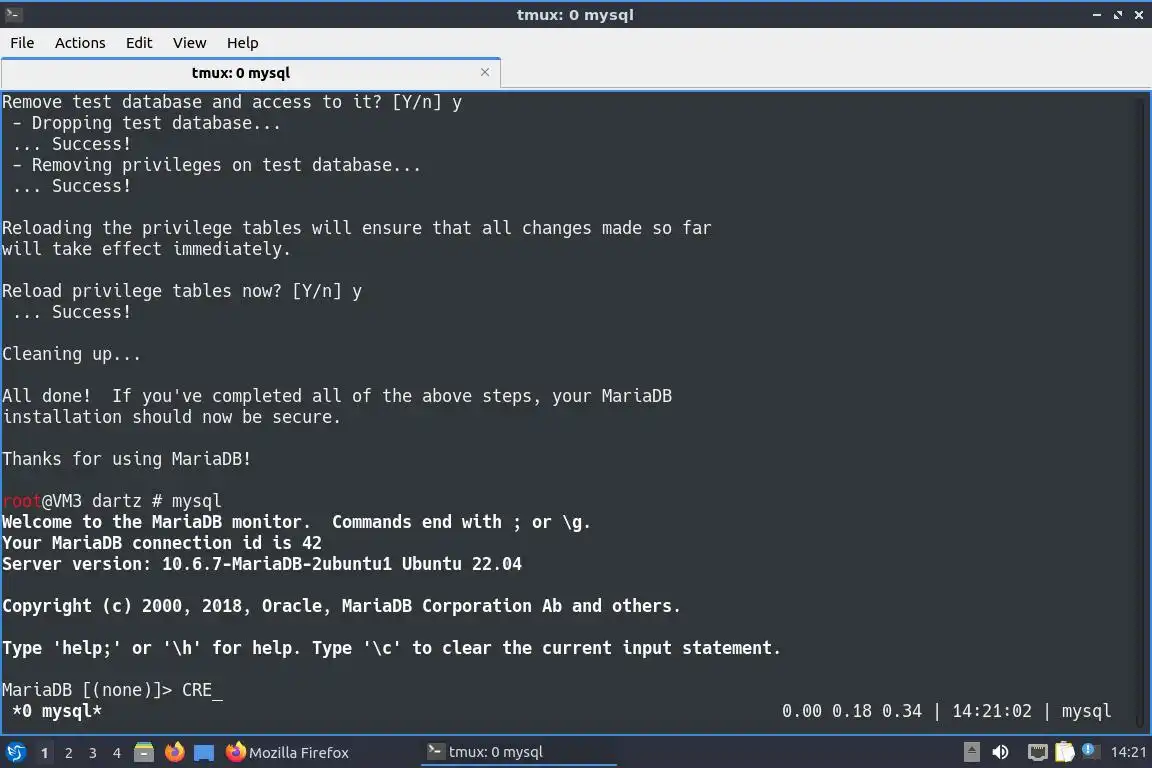
Task: Open the clipboard manager tray icon
Action: coord(1065,752)
